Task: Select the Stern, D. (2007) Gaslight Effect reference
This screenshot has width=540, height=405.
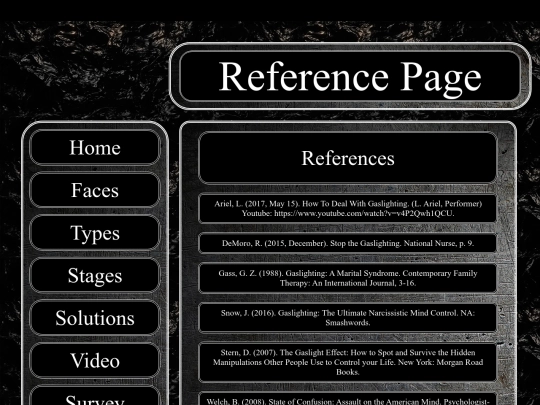Action: pyautogui.click(x=347, y=362)
